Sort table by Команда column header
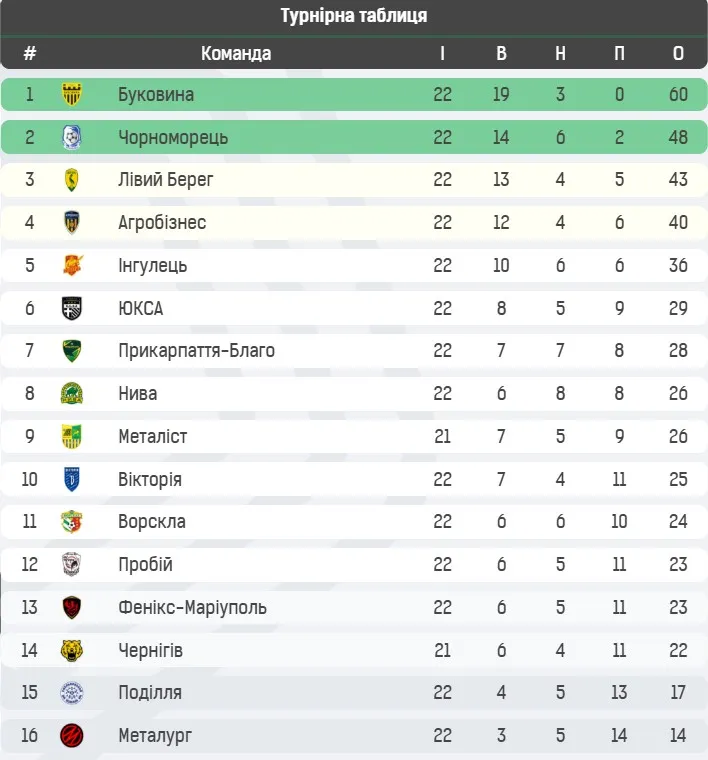This screenshot has width=708, height=760. pyautogui.click(x=236, y=54)
